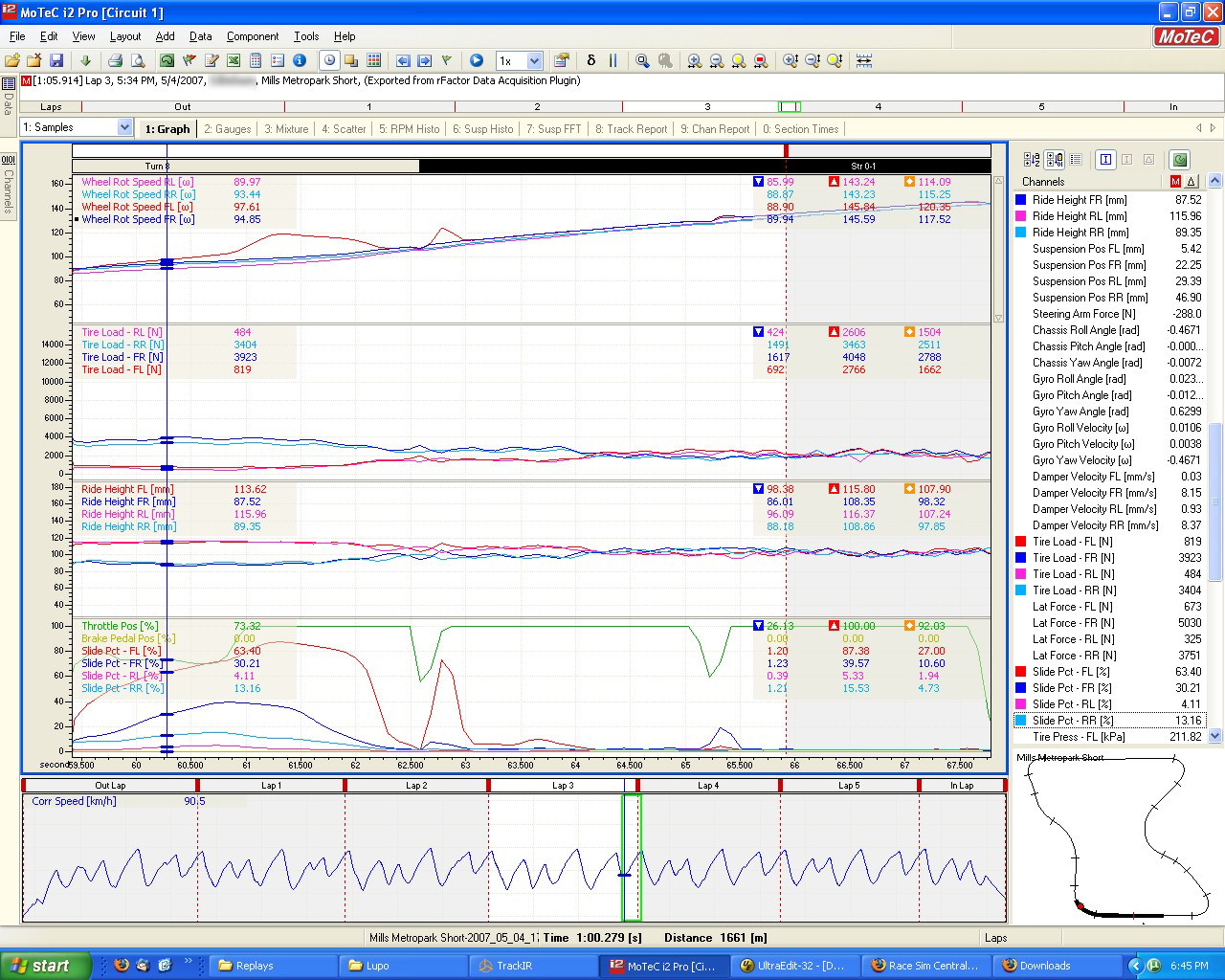Switch to the 0: Section Times tab

pyautogui.click(x=800, y=129)
